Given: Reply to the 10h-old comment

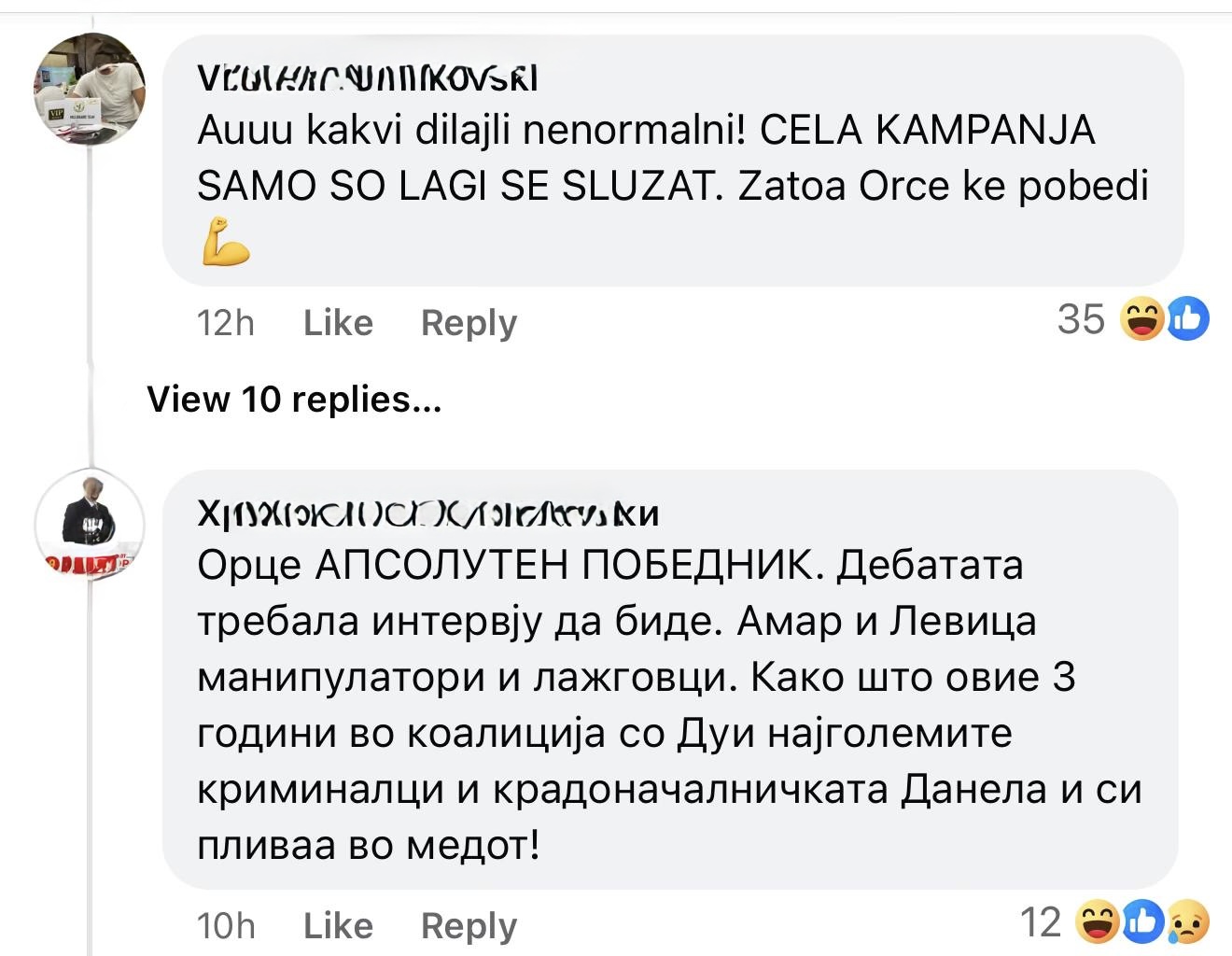Looking at the screenshot, I should [x=469, y=925].
